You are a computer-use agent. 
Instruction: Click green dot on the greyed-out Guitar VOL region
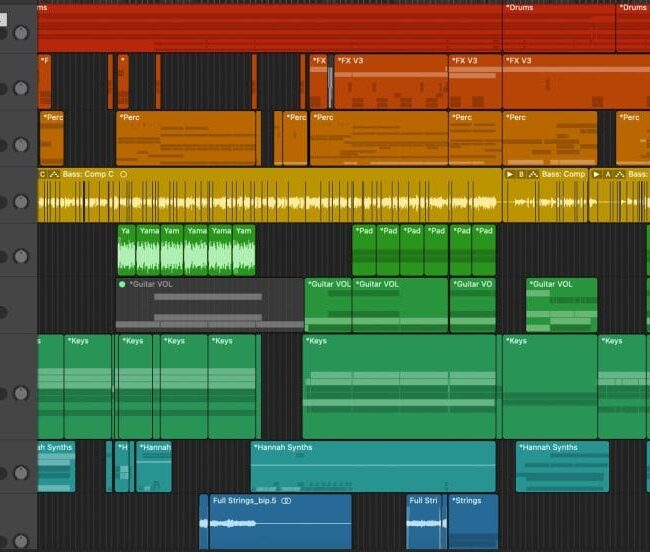[122, 284]
